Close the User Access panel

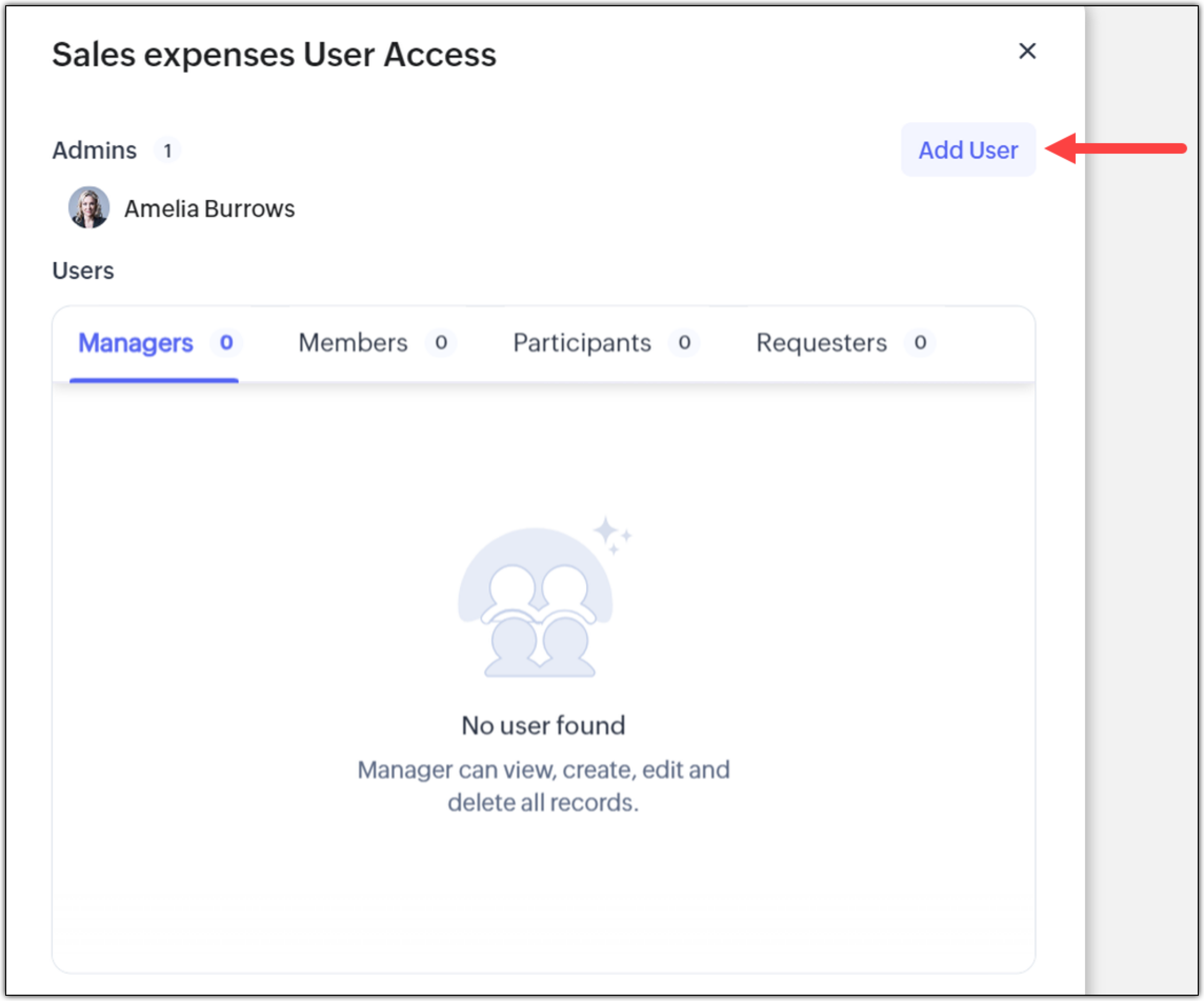(1027, 51)
